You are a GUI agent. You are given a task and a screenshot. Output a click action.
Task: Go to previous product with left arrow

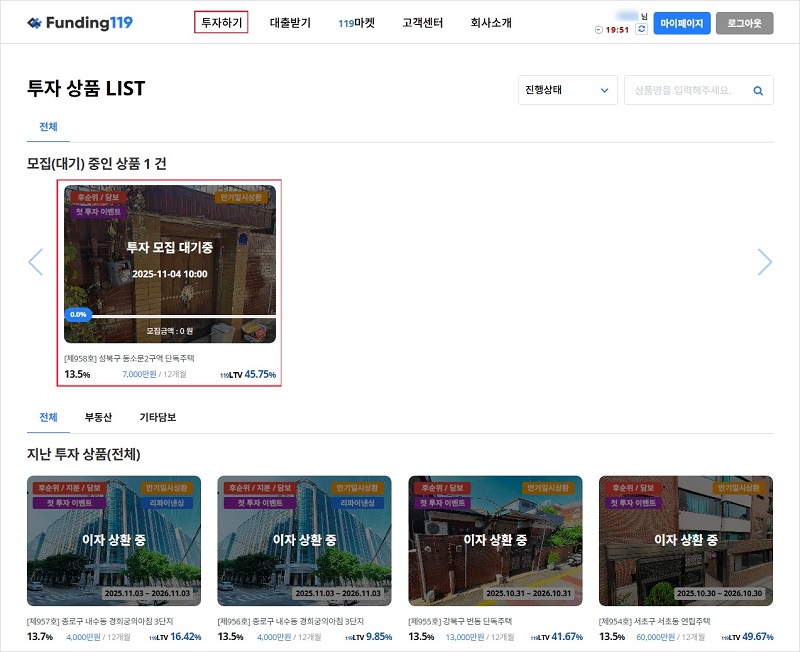pos(36,262)
